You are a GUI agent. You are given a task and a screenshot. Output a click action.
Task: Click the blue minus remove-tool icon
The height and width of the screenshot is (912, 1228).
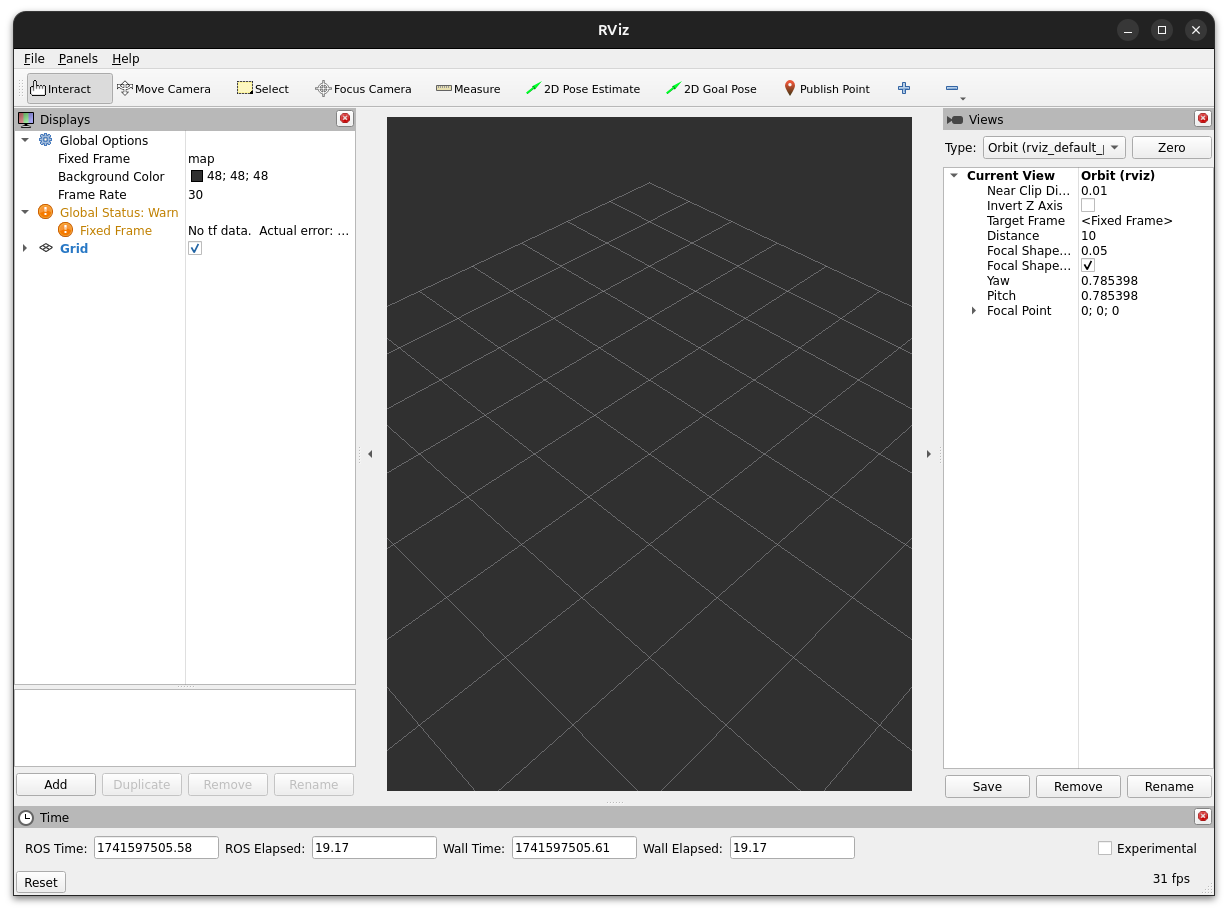952,88
